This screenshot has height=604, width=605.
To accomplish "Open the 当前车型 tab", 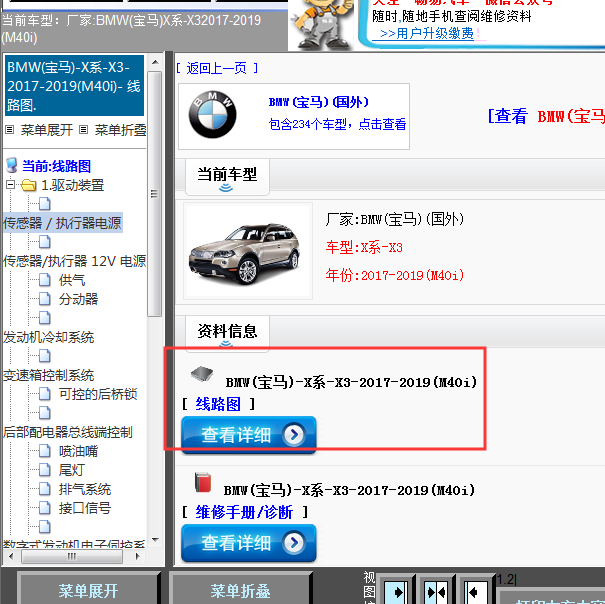I will pos(227,177).
